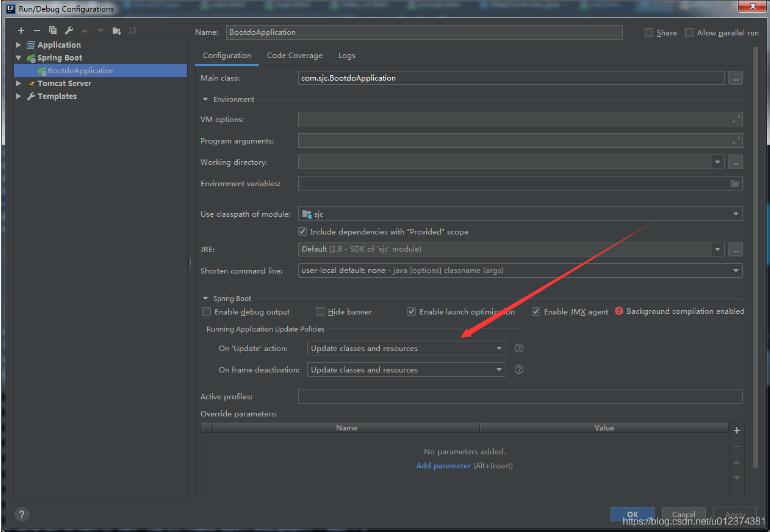Click the OK button
The image size is (770, 532).
pyautogui.click(x=632, y=514)
